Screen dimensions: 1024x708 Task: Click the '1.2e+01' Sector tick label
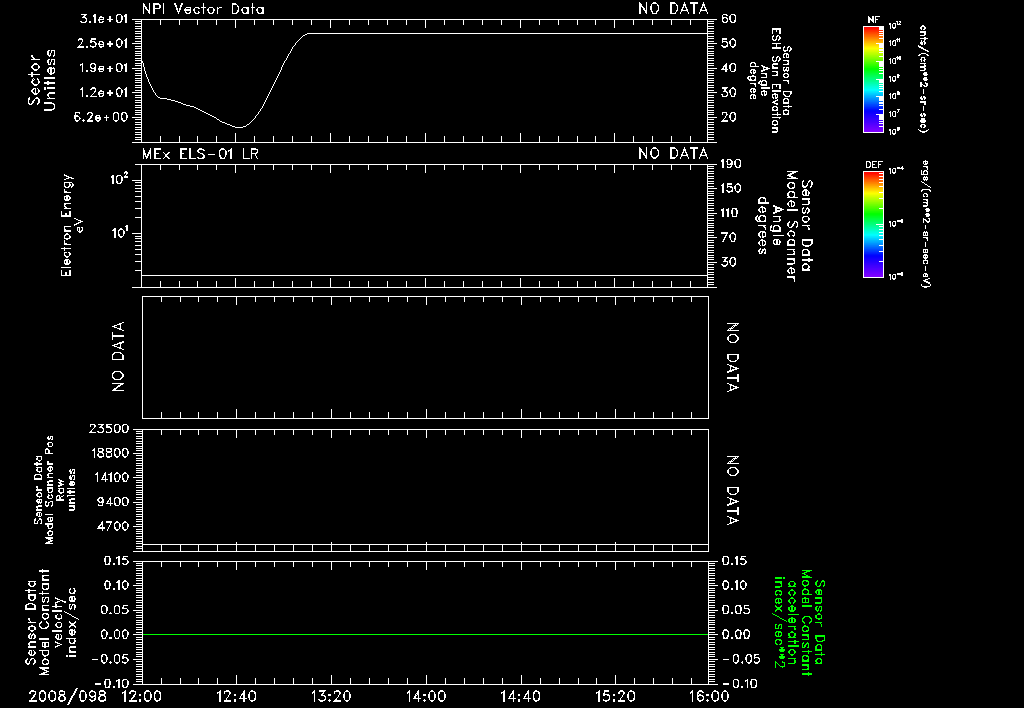pos(103,93)
